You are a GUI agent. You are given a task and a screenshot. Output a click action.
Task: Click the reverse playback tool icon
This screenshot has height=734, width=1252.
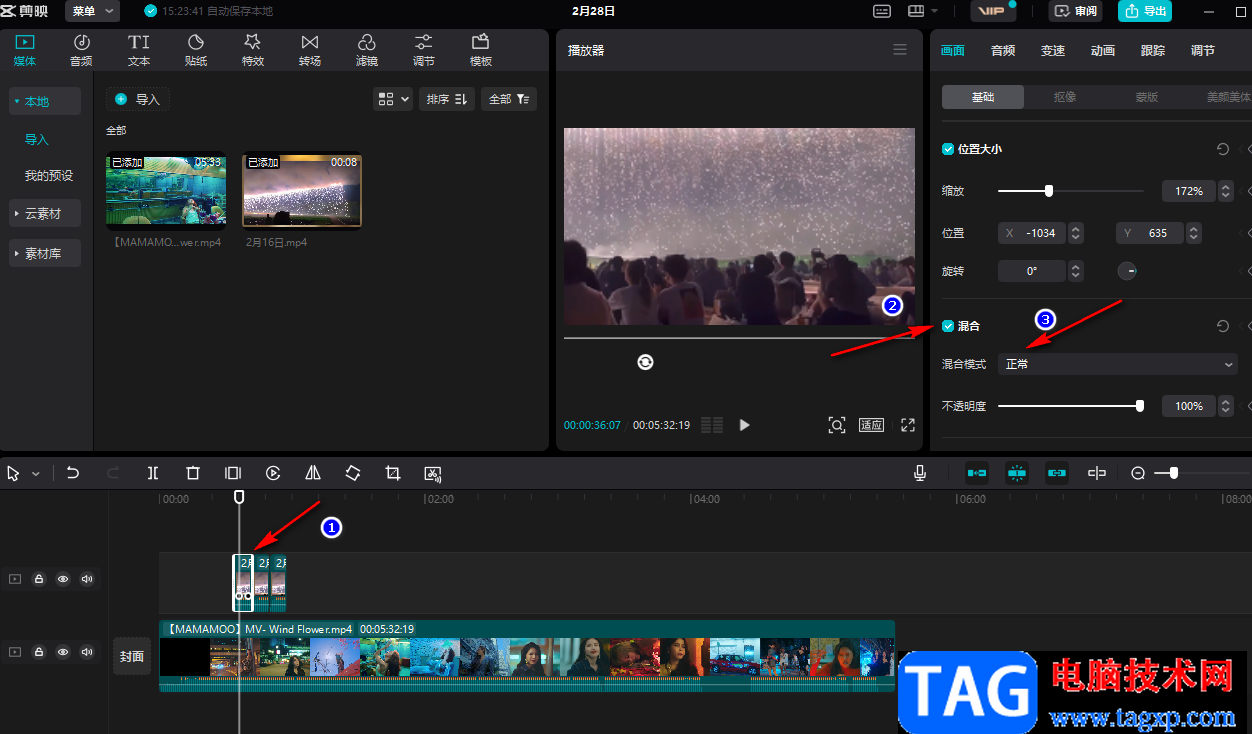pos(273,473)
